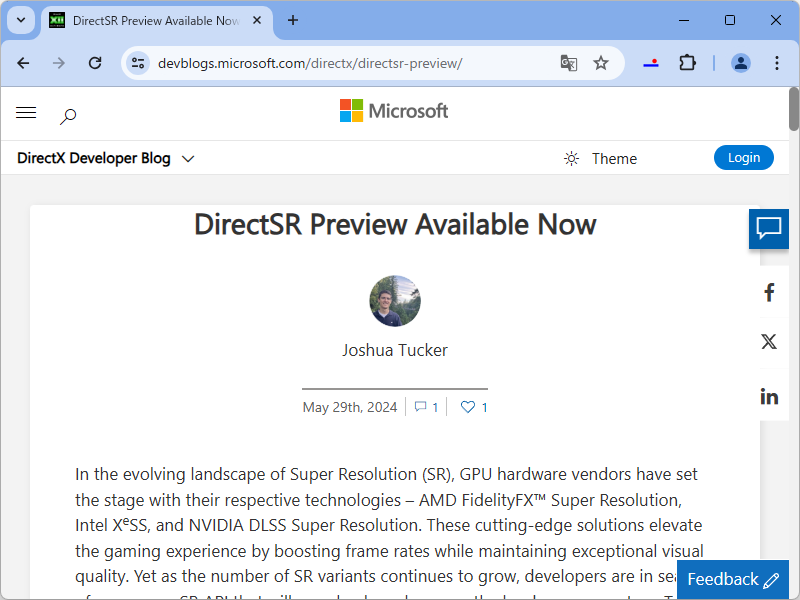Toggle the site Theme with the sun icon

(x=571, y=158)
